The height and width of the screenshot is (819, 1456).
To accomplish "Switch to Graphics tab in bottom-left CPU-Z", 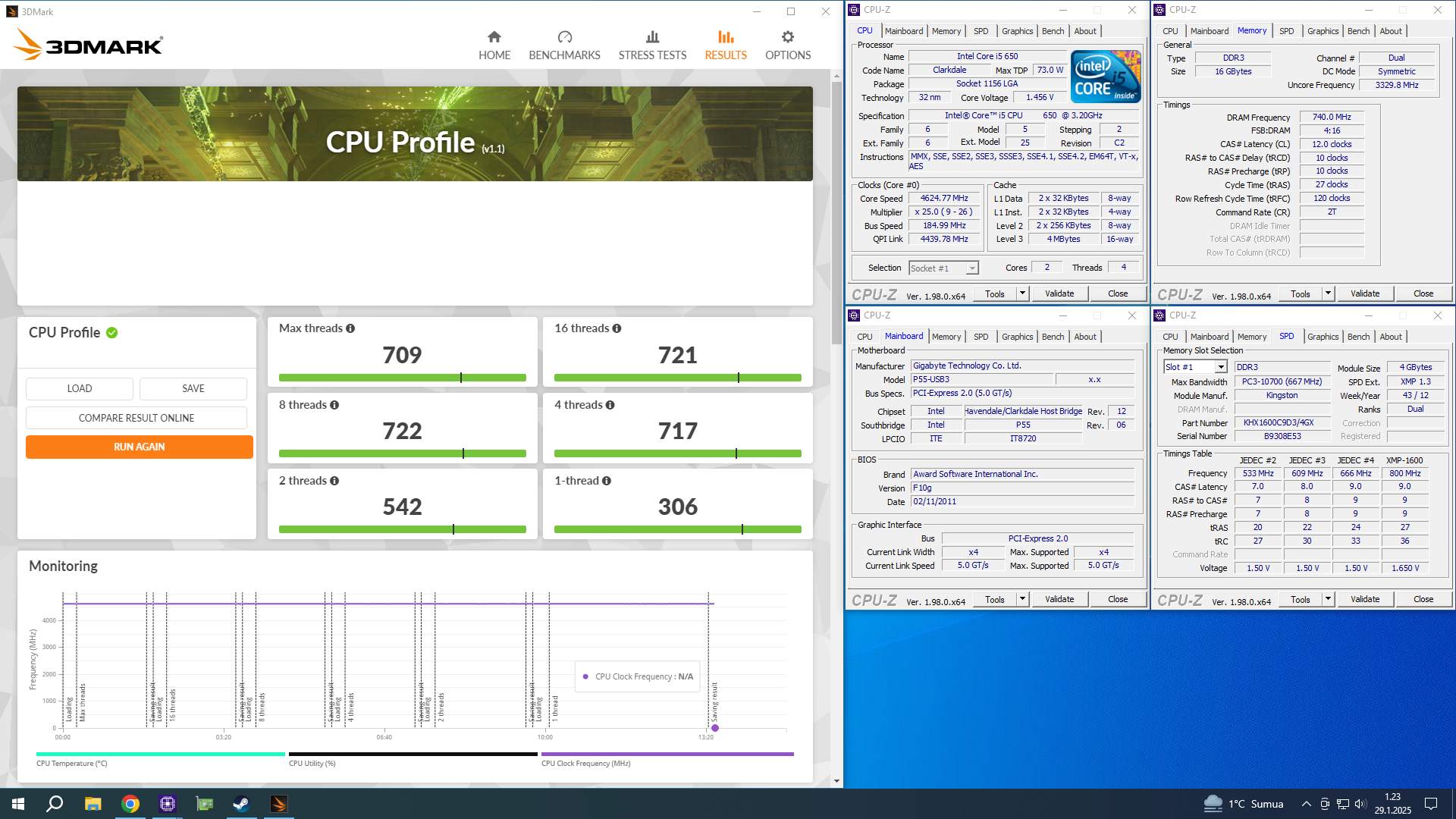I will coord(1017,337).
